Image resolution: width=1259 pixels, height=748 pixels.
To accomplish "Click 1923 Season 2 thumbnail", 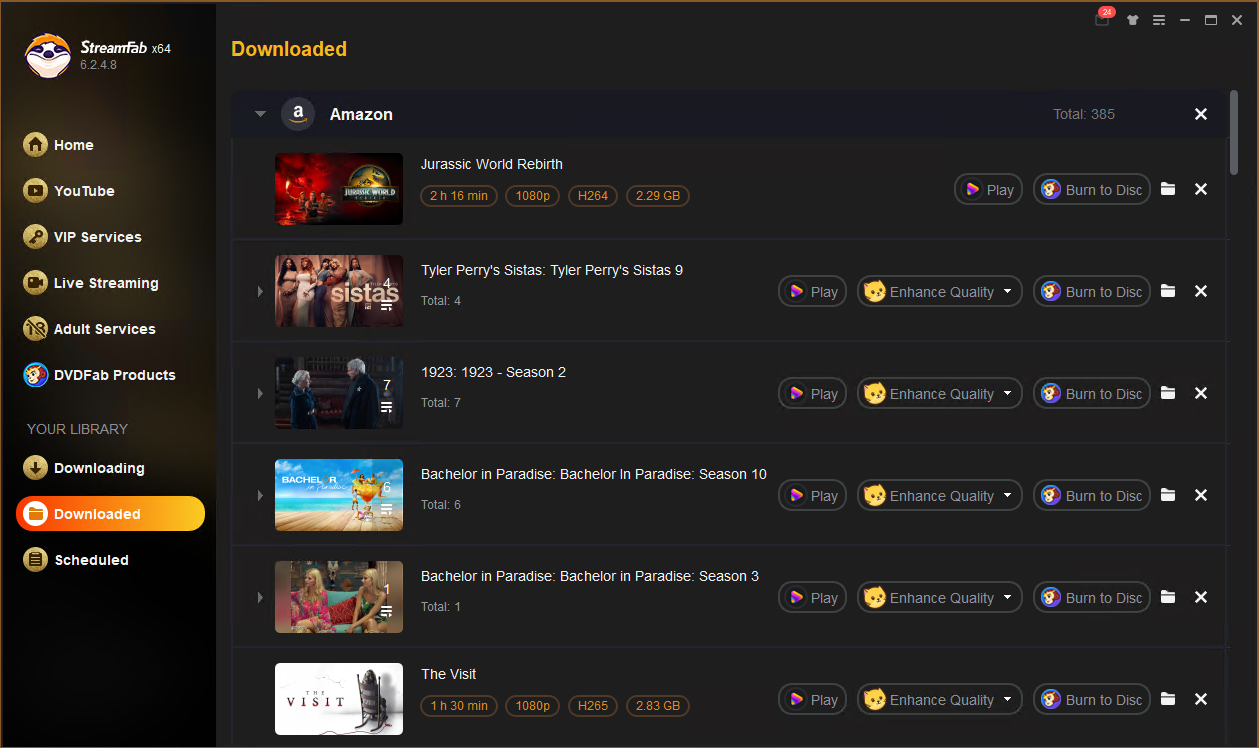I will pyautogui.click(x=339, y=393).
